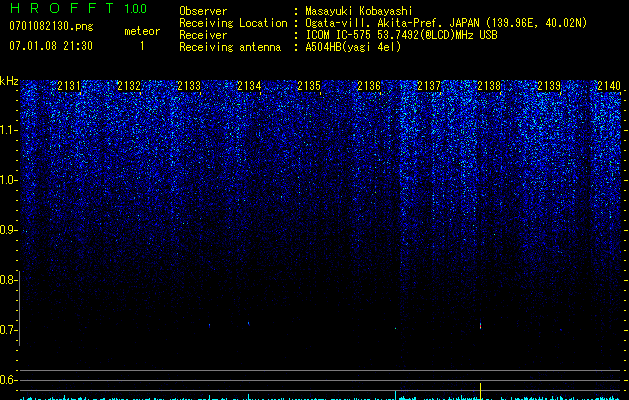629x400 pixels.
Task: Click the 0.9 kHz axis label
Action: point(8,230)
